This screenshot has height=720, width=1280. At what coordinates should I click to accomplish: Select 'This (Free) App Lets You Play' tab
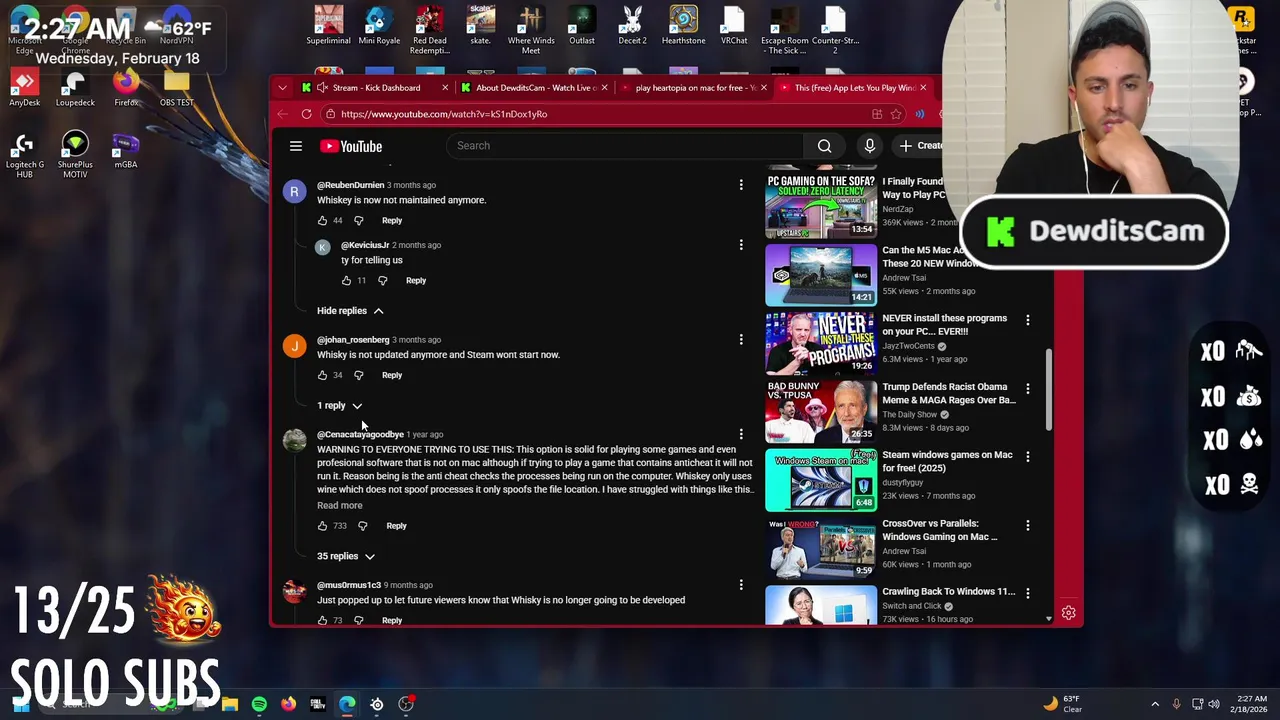click(x=855, y=88)
